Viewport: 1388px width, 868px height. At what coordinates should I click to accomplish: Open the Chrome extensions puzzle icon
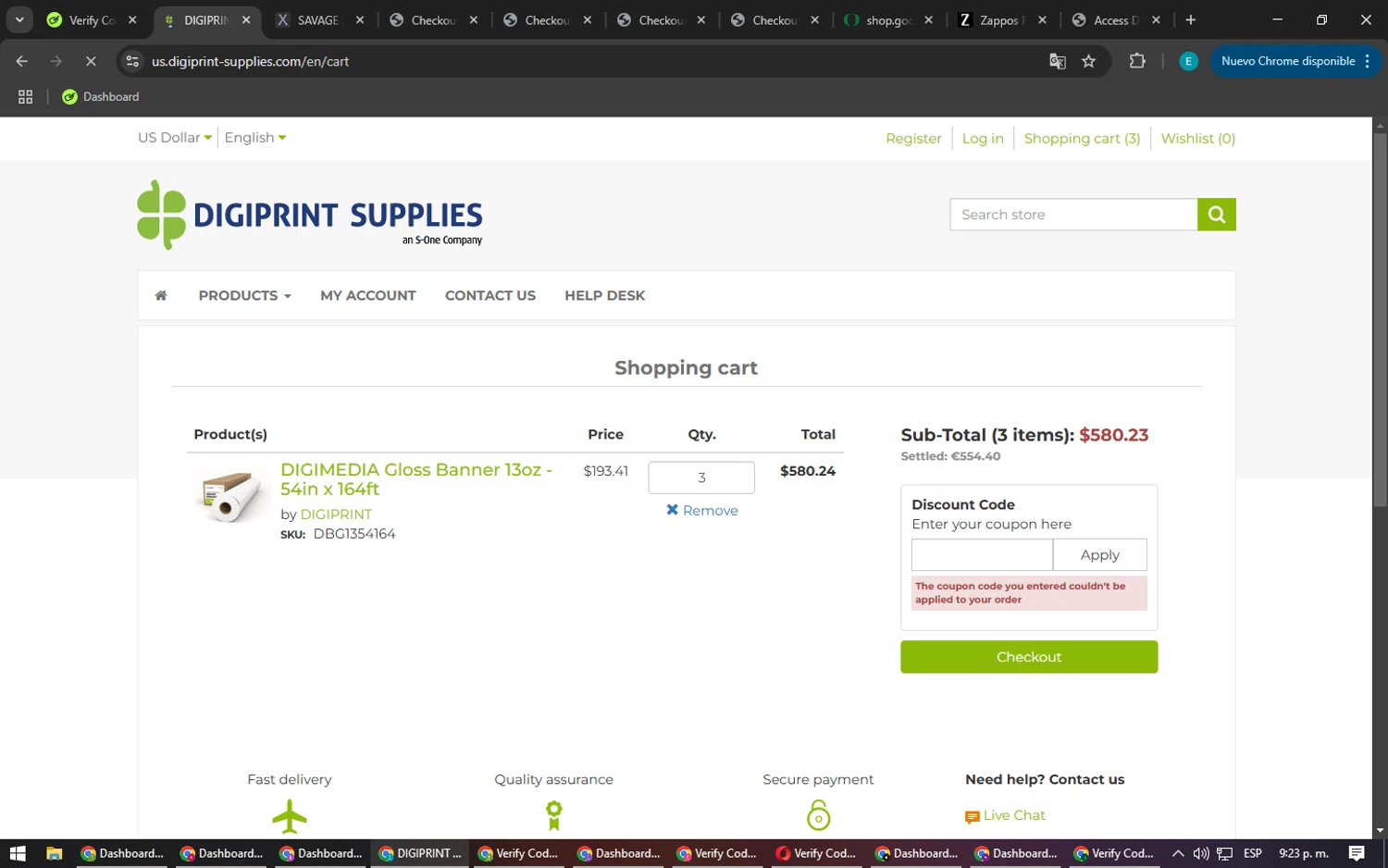tap(1137, 61)
